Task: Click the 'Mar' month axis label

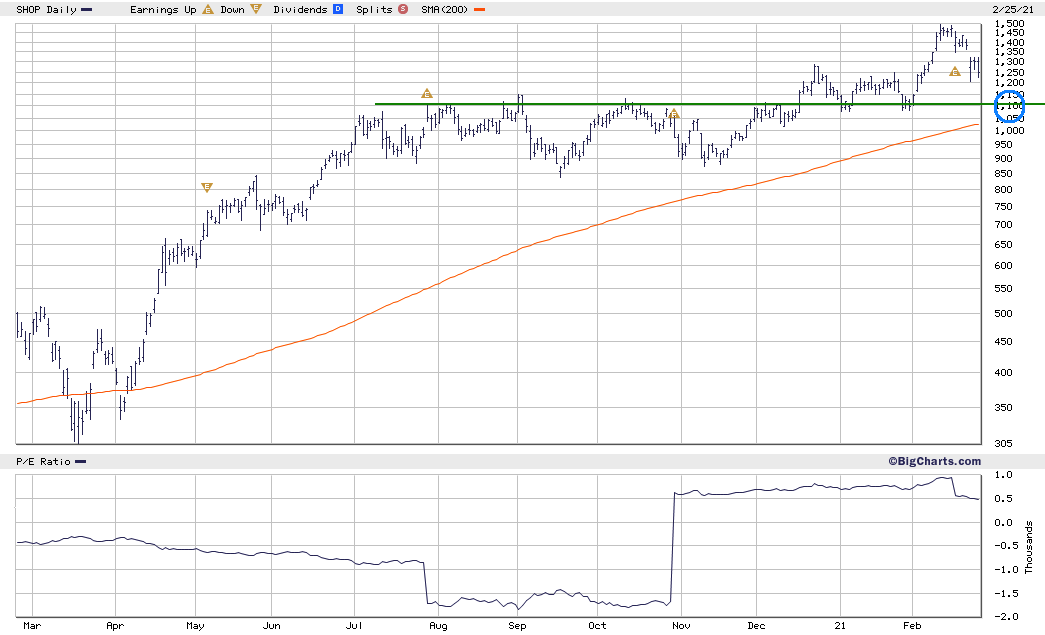Action: click(32, 625)
